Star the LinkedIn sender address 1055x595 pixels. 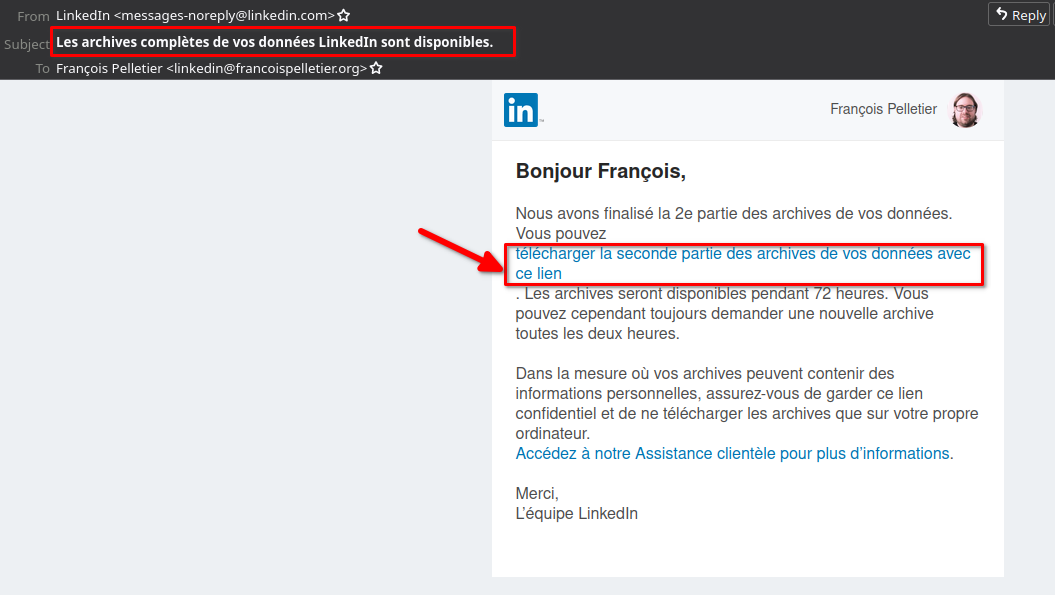(x=344, y=15)
